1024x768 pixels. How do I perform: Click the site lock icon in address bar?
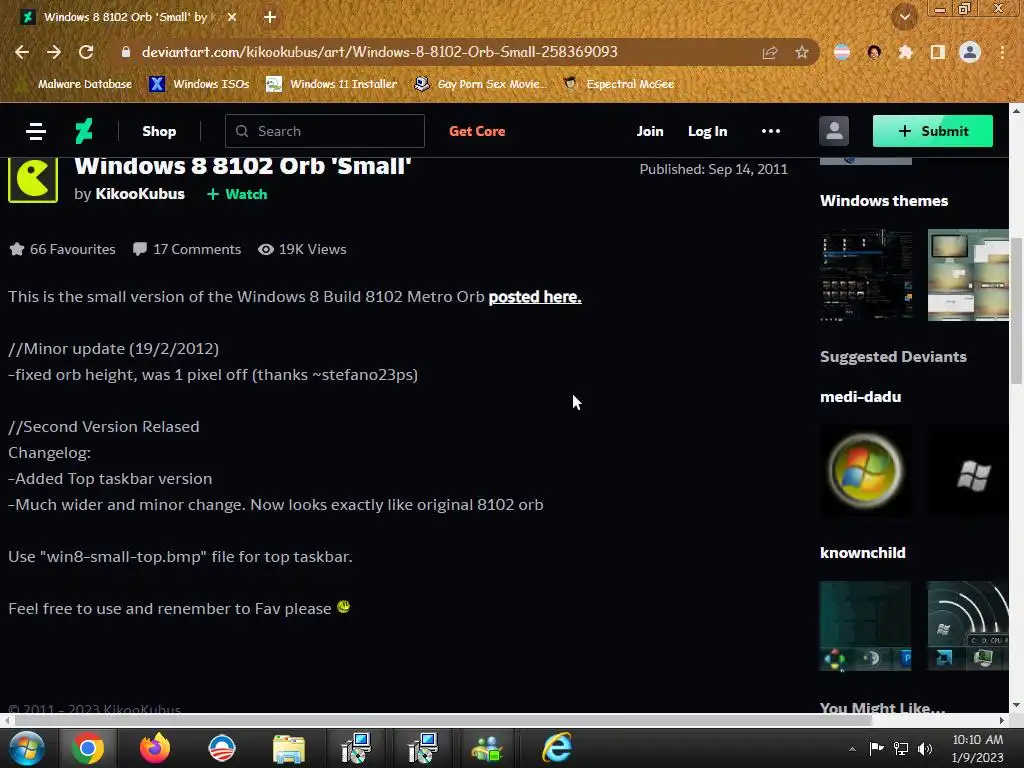(x=125, y=52)
